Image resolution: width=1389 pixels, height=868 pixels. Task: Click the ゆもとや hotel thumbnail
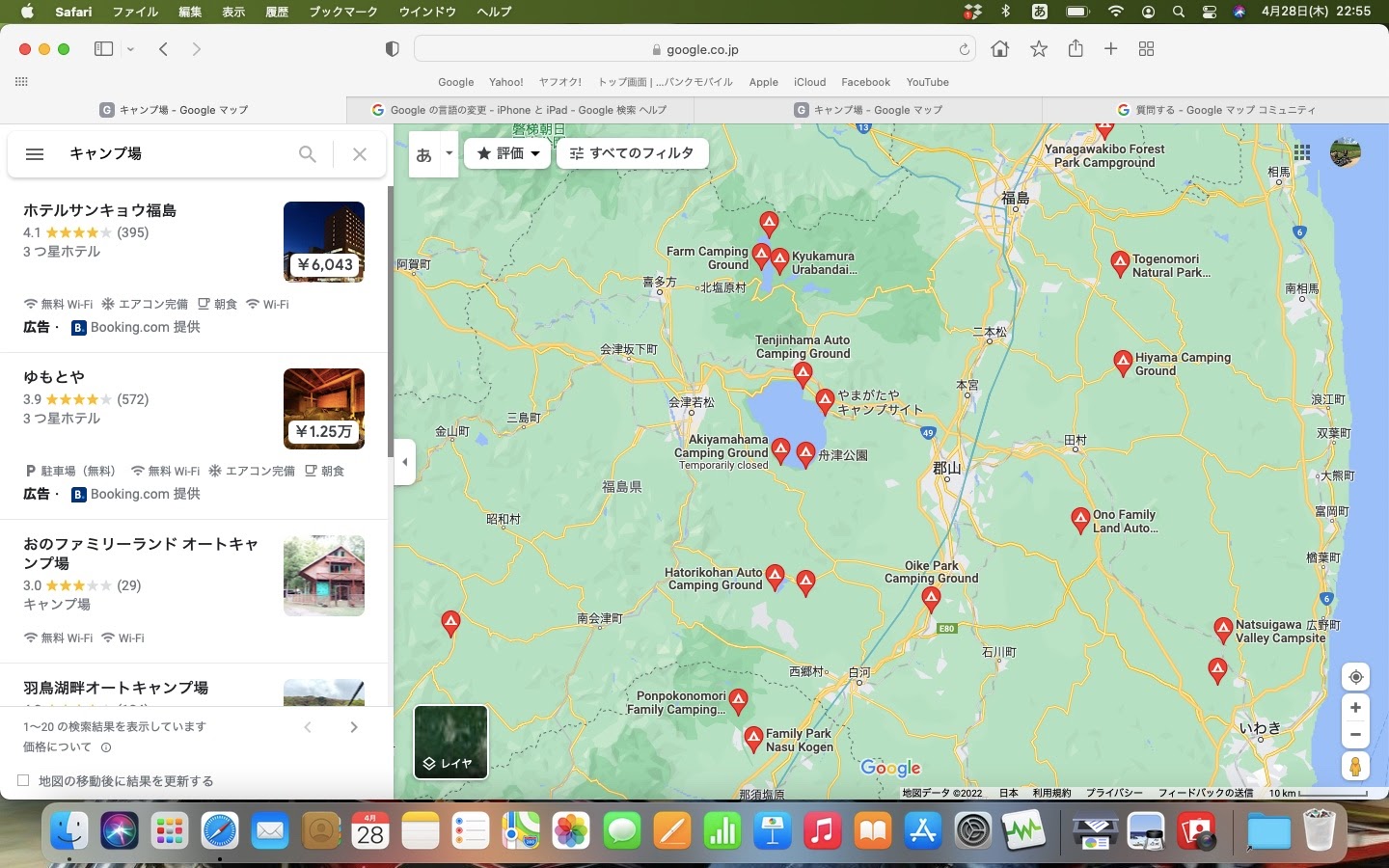pos(324,409)
